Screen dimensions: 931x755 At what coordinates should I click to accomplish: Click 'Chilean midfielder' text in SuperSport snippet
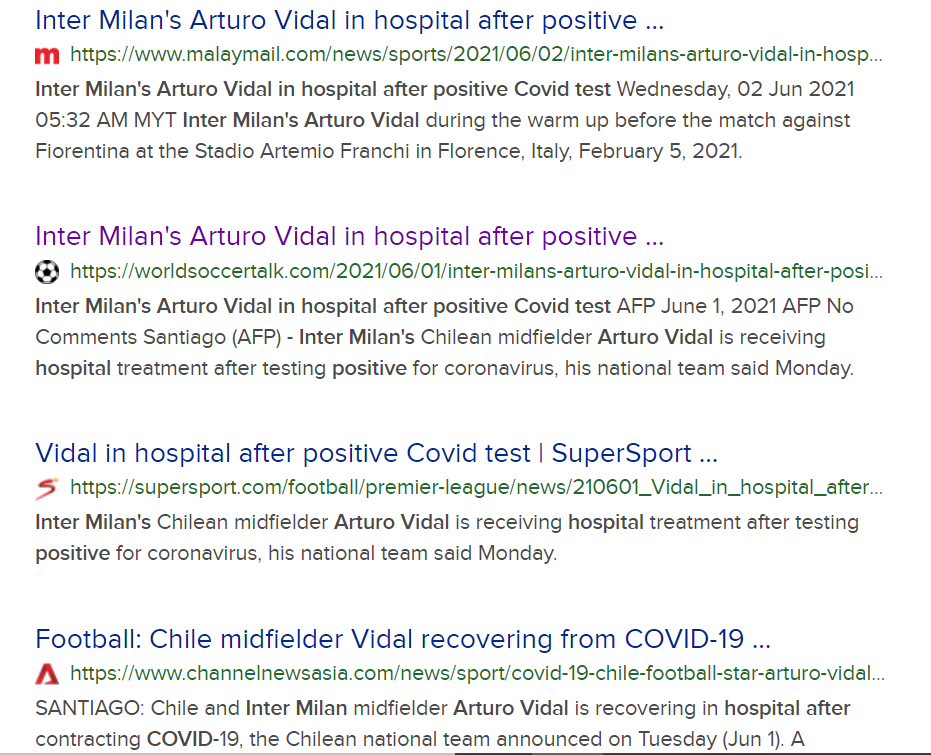(x=241, y=522)
